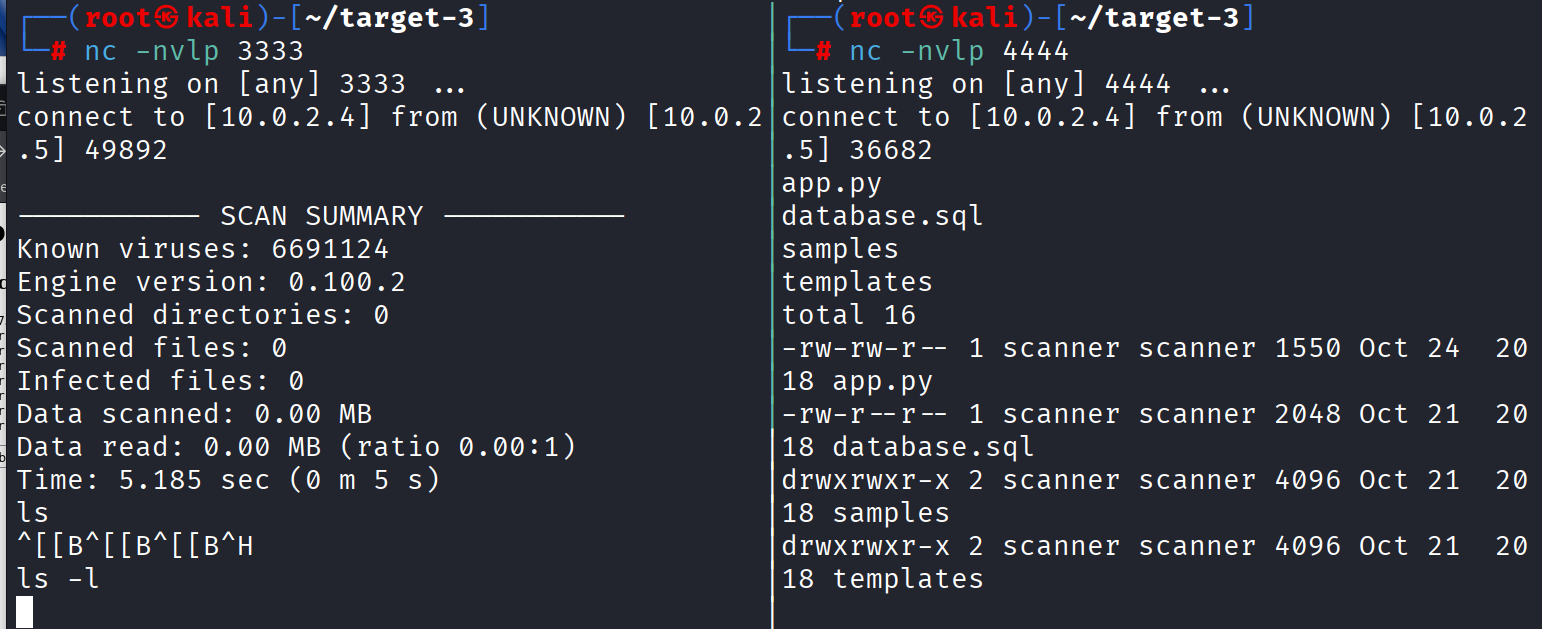The image size is (1542, 629).
Task: Click the 'Known viruses: 6691124' line
Action: 202,249
